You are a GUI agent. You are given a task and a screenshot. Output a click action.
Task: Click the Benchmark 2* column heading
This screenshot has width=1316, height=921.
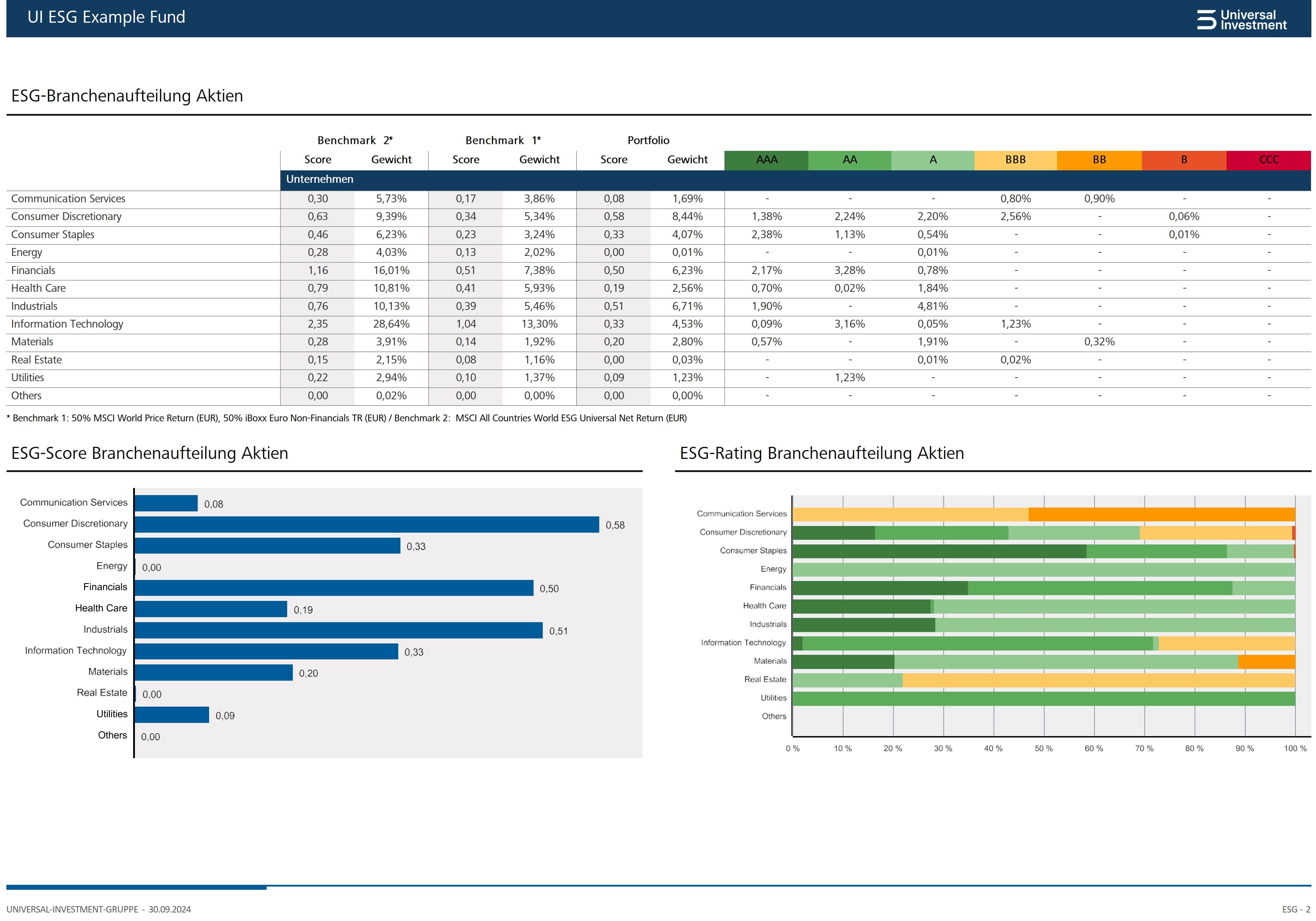[355, 141]
